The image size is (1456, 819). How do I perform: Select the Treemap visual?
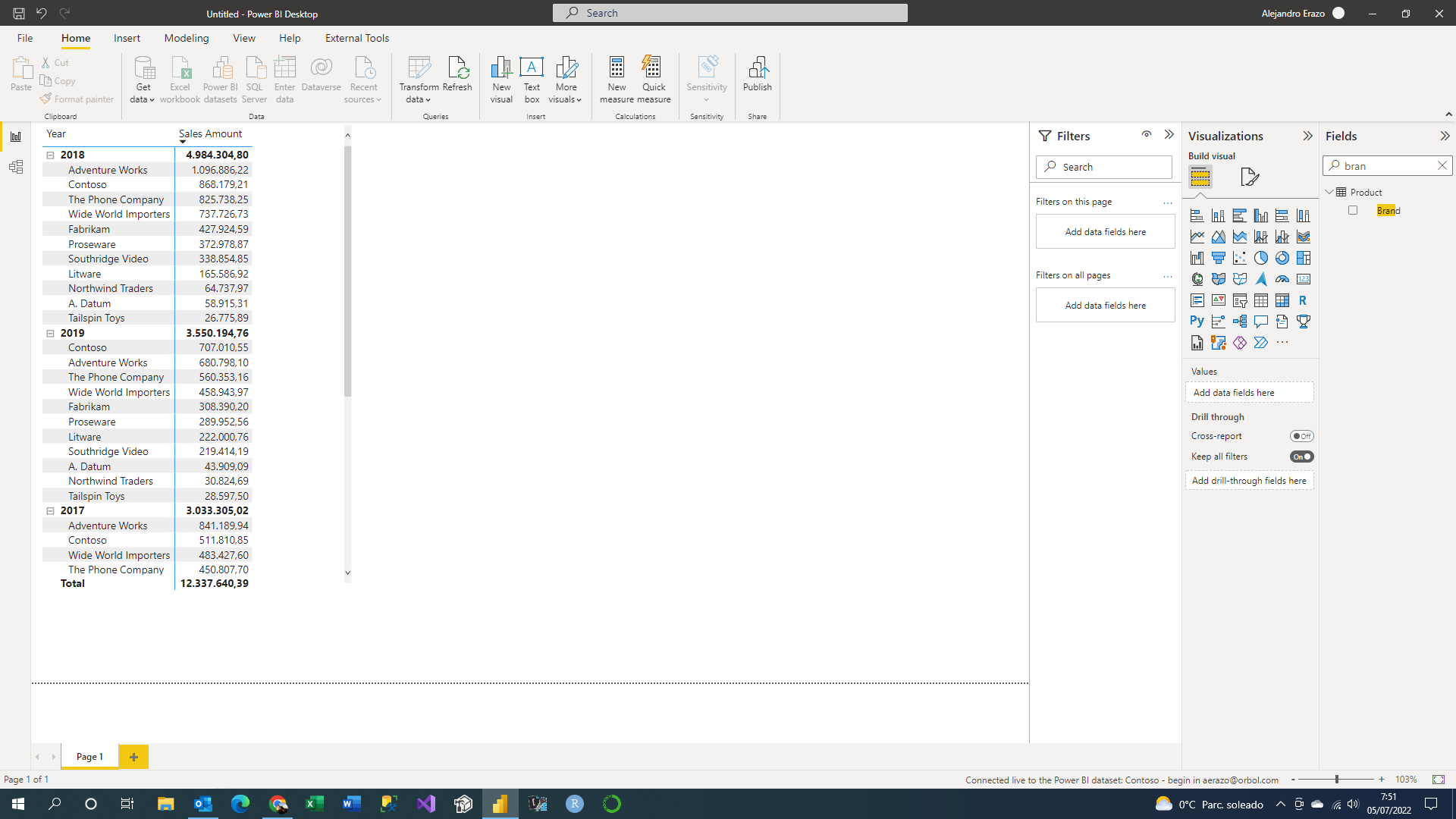[1303, 258]
